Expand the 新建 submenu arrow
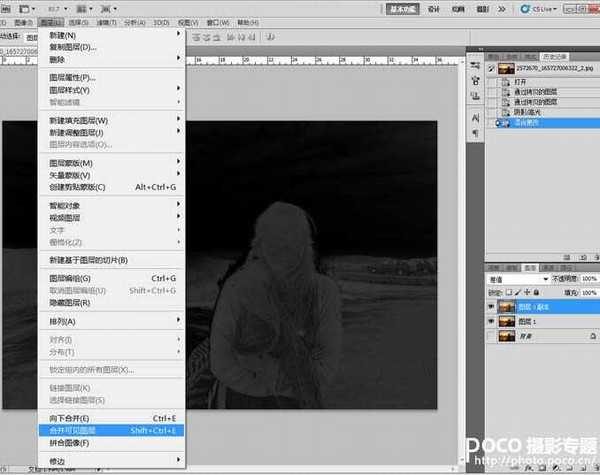 tap(178, 35)
